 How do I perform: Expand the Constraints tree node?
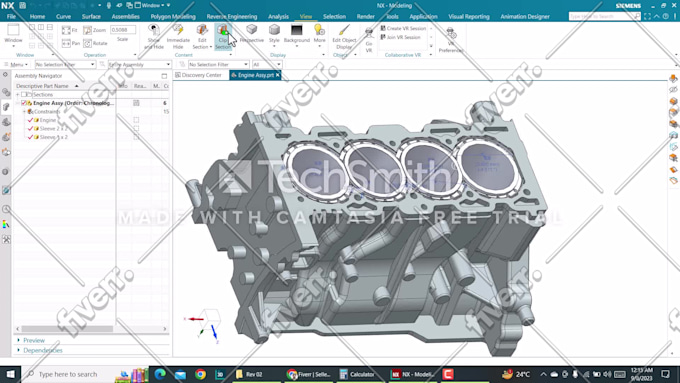point(24,111)
